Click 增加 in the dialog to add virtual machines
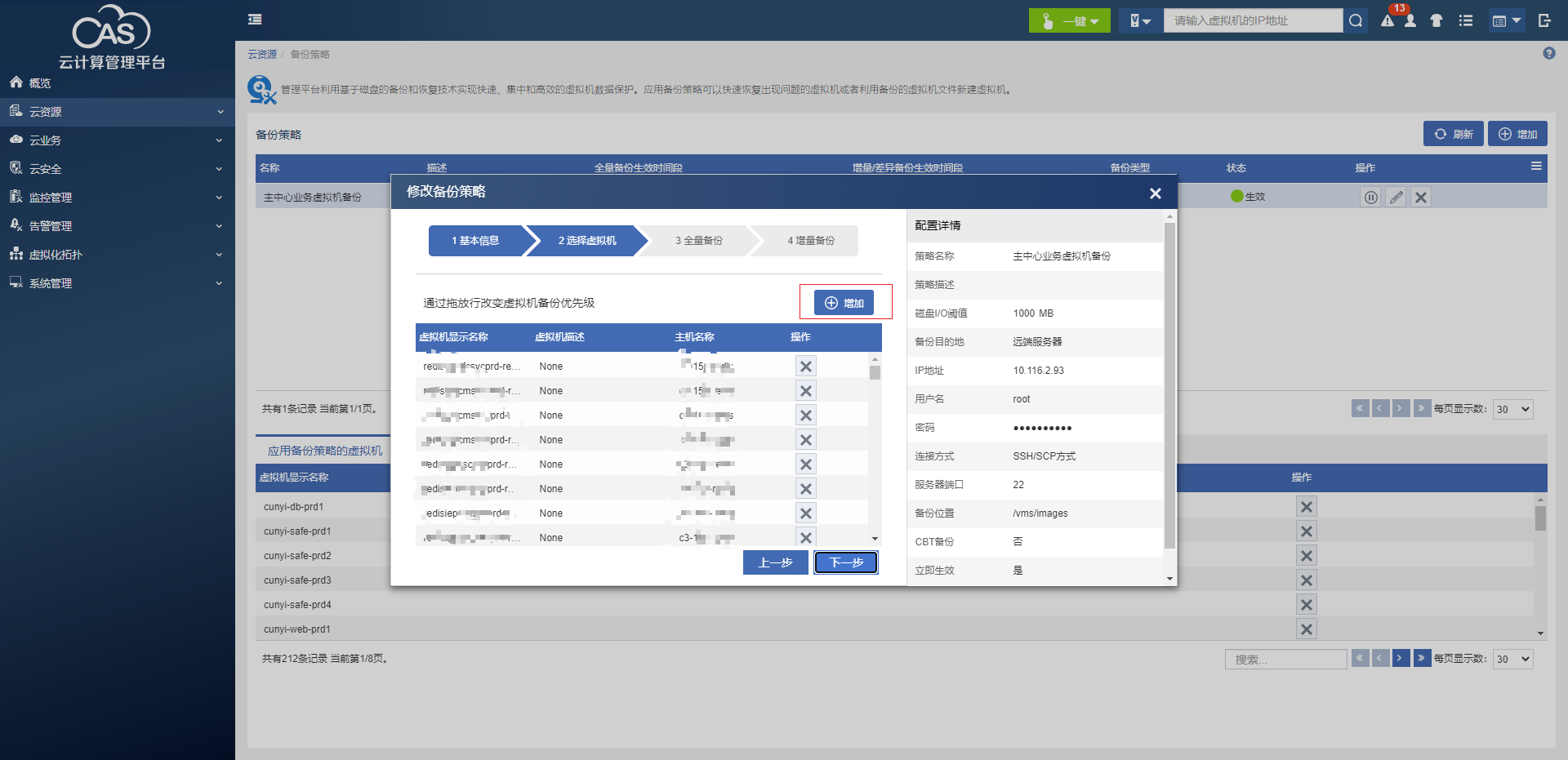This screenshot has height=760, width=1568. point(844,303)
